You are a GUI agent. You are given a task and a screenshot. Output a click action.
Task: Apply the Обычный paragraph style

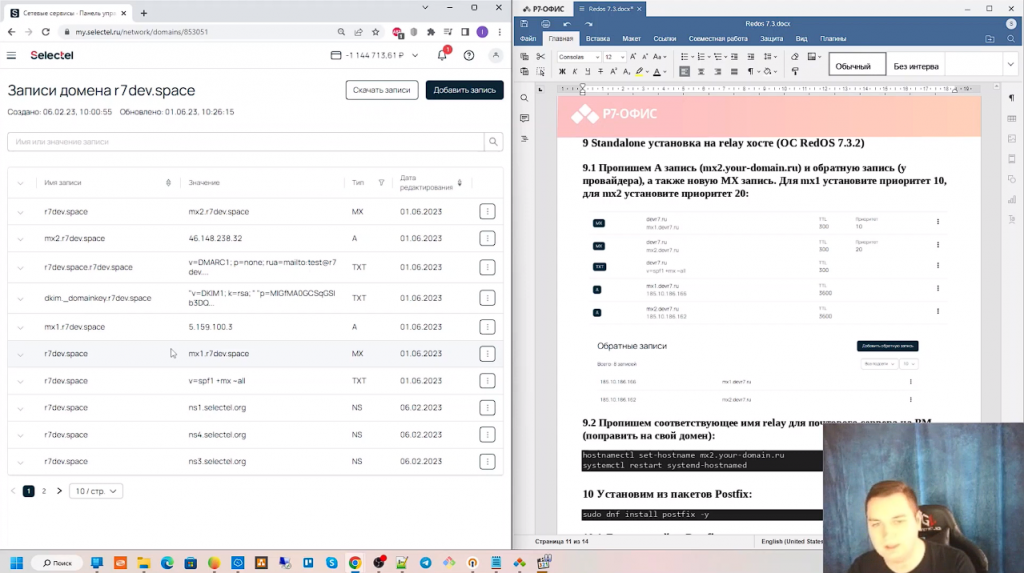[857, 65]
